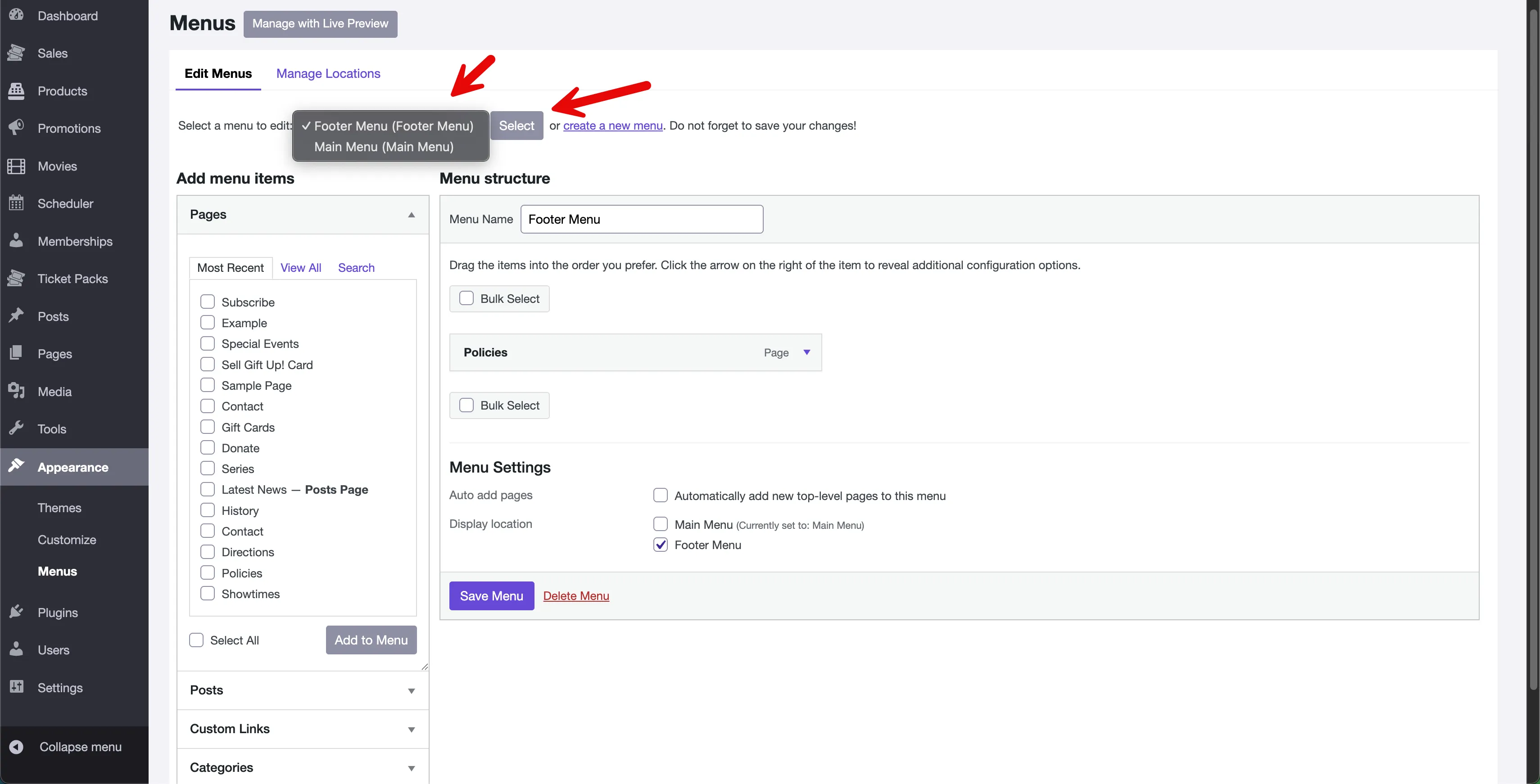Viewport: 1540px width, 784px height.
Task: Tick the Gift Cards checkbox
Action: click(208, 427)
